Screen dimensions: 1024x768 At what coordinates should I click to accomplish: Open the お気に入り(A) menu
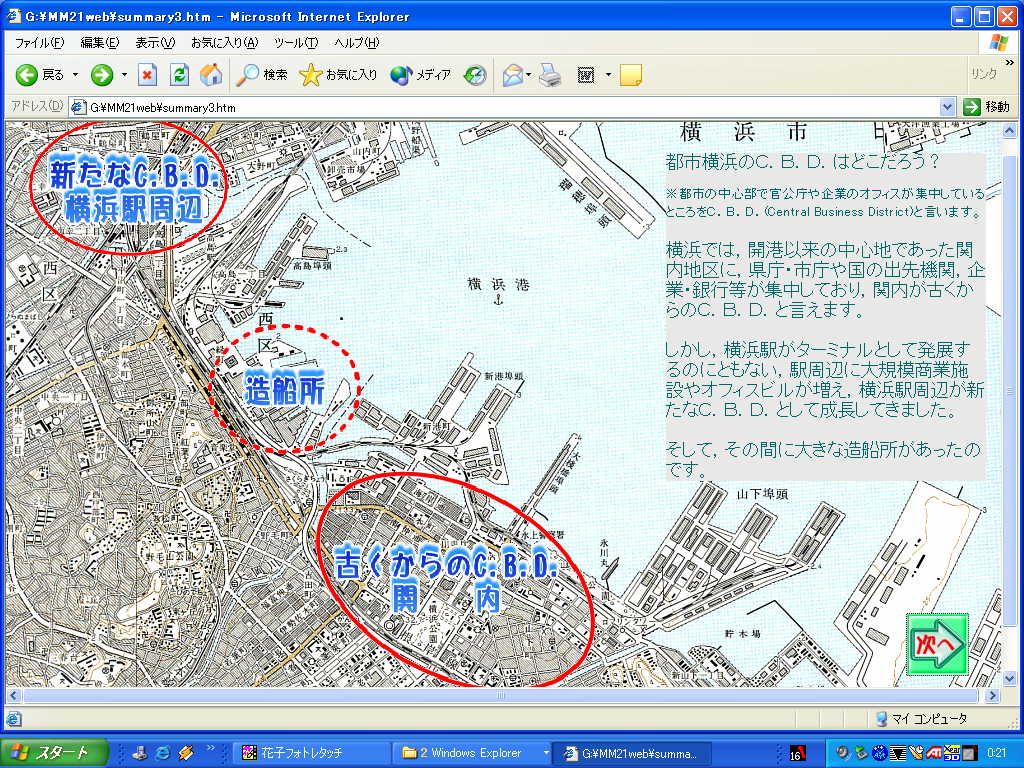(224, 43)
